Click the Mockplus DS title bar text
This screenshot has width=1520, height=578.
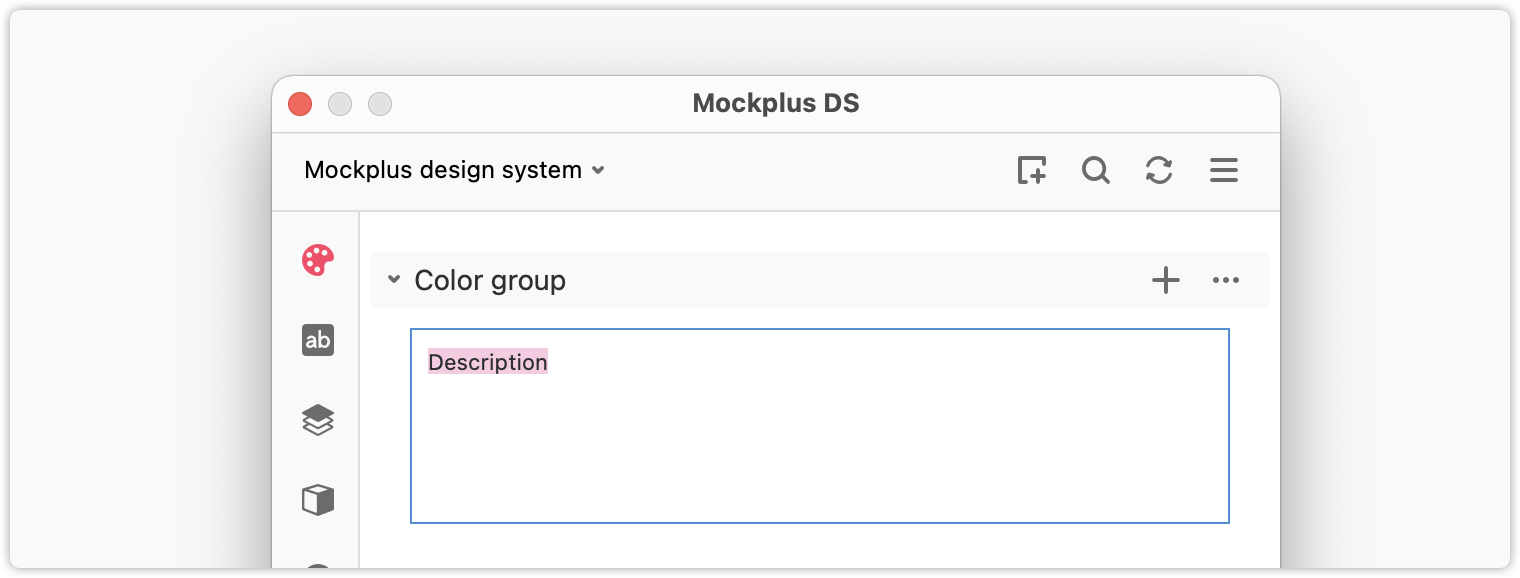(x=776, y=103)
